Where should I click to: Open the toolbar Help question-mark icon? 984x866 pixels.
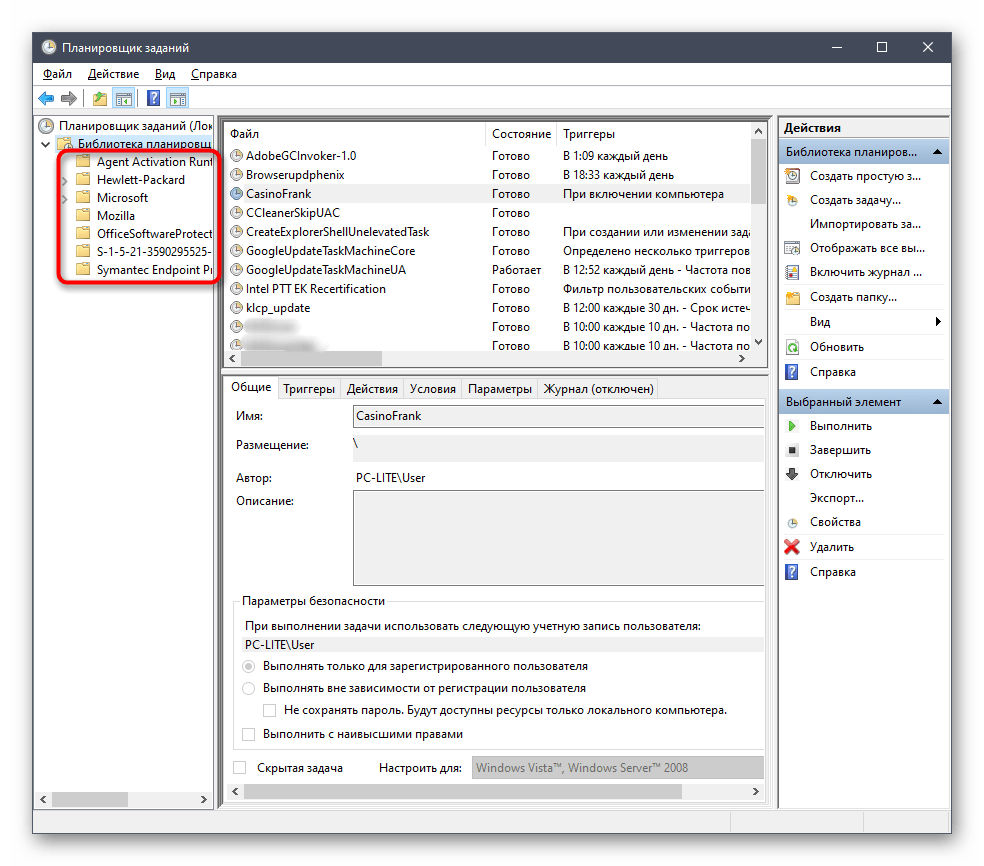click(x=154, y=99)
